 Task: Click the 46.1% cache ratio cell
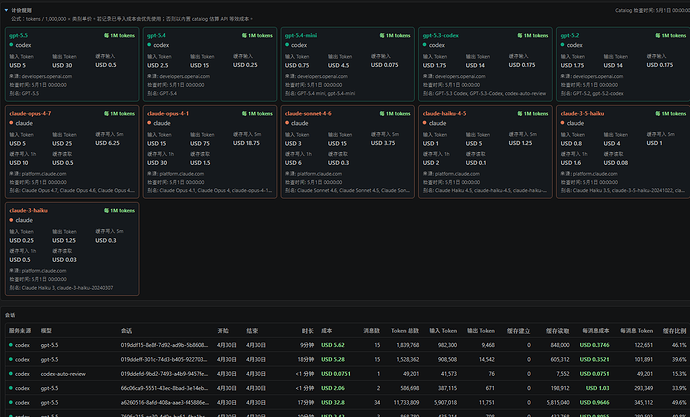[x=679, y=345]
